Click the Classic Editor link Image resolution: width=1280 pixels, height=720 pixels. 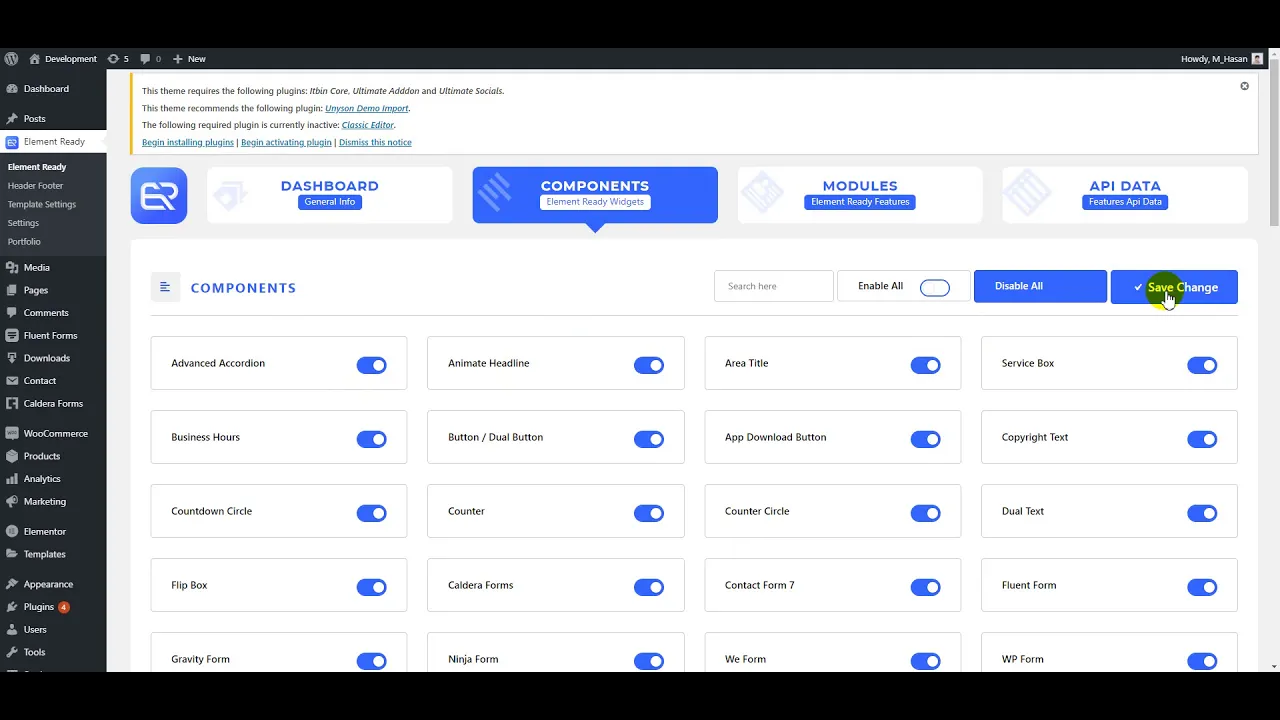point(368,125)
